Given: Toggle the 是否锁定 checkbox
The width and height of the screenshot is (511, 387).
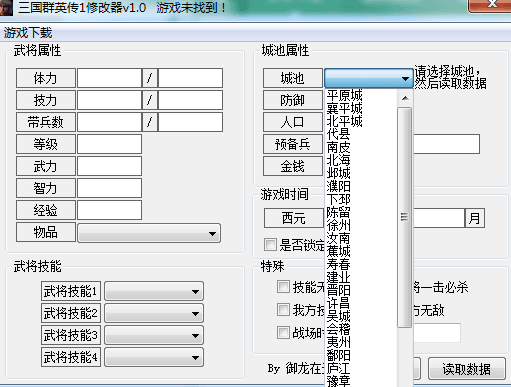Looking at the screenshot, I should (x=270, y=244).
